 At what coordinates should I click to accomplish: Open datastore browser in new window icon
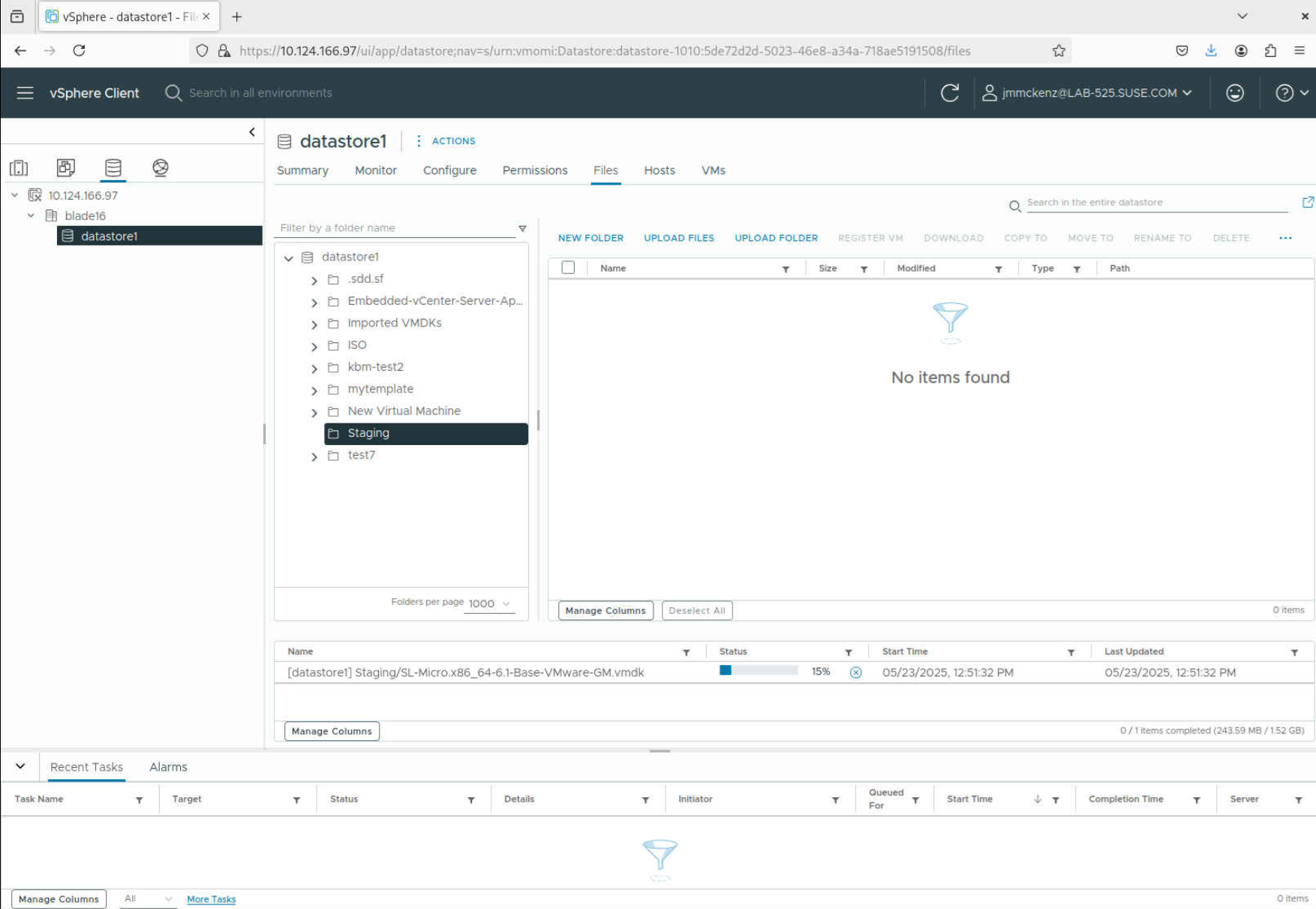coord(1308,203)
